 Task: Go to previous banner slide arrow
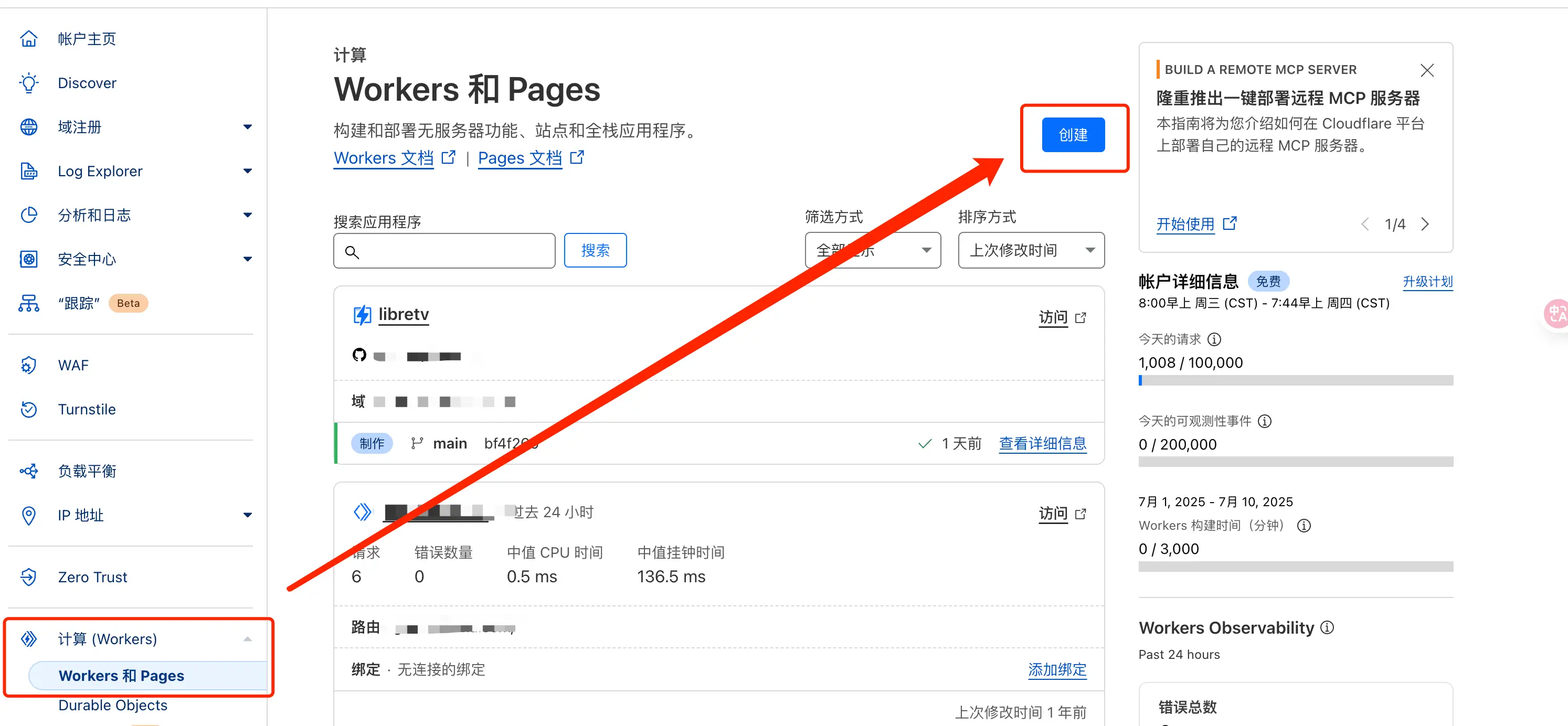[x=1365, y=224]
